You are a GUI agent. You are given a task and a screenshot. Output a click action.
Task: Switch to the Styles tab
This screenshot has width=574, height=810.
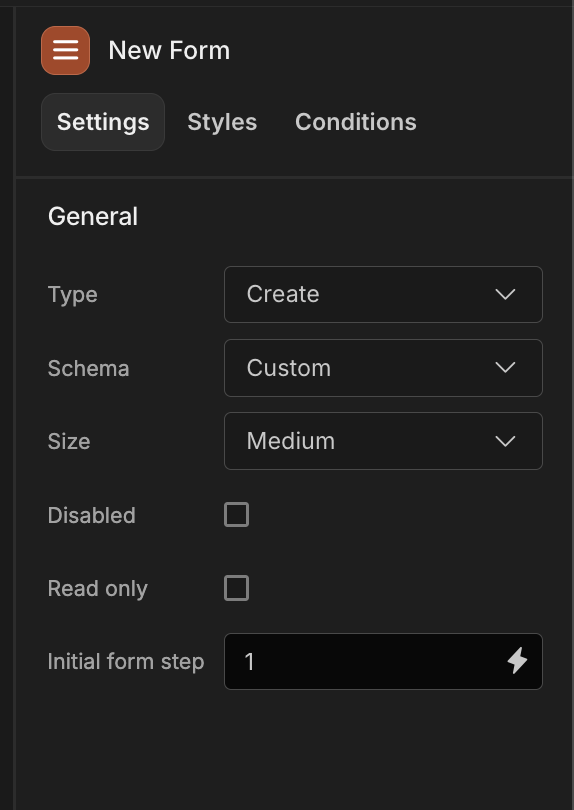pos(222,122)
